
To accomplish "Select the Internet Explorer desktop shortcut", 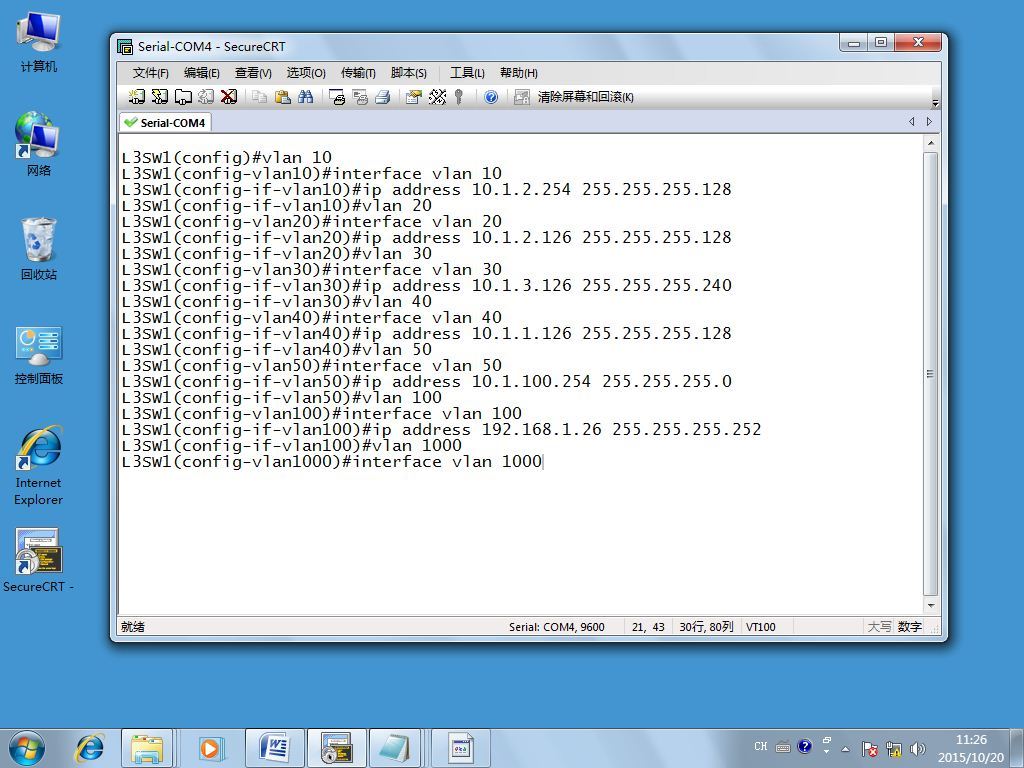I will pos(39,466).
